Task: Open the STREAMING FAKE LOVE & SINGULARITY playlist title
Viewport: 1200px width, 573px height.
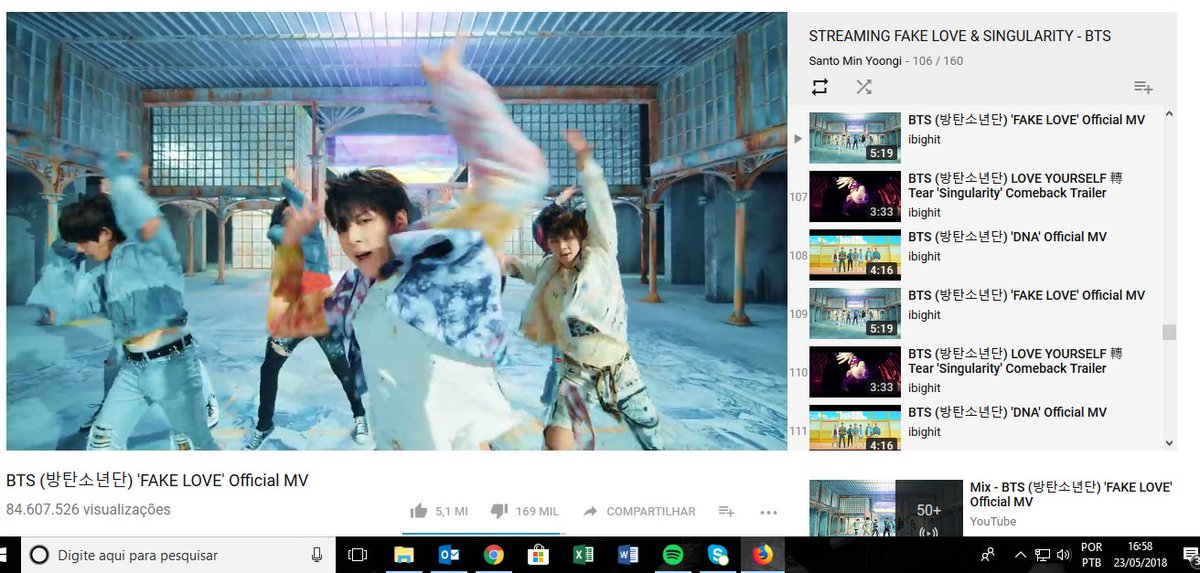Action: (960, 36)
